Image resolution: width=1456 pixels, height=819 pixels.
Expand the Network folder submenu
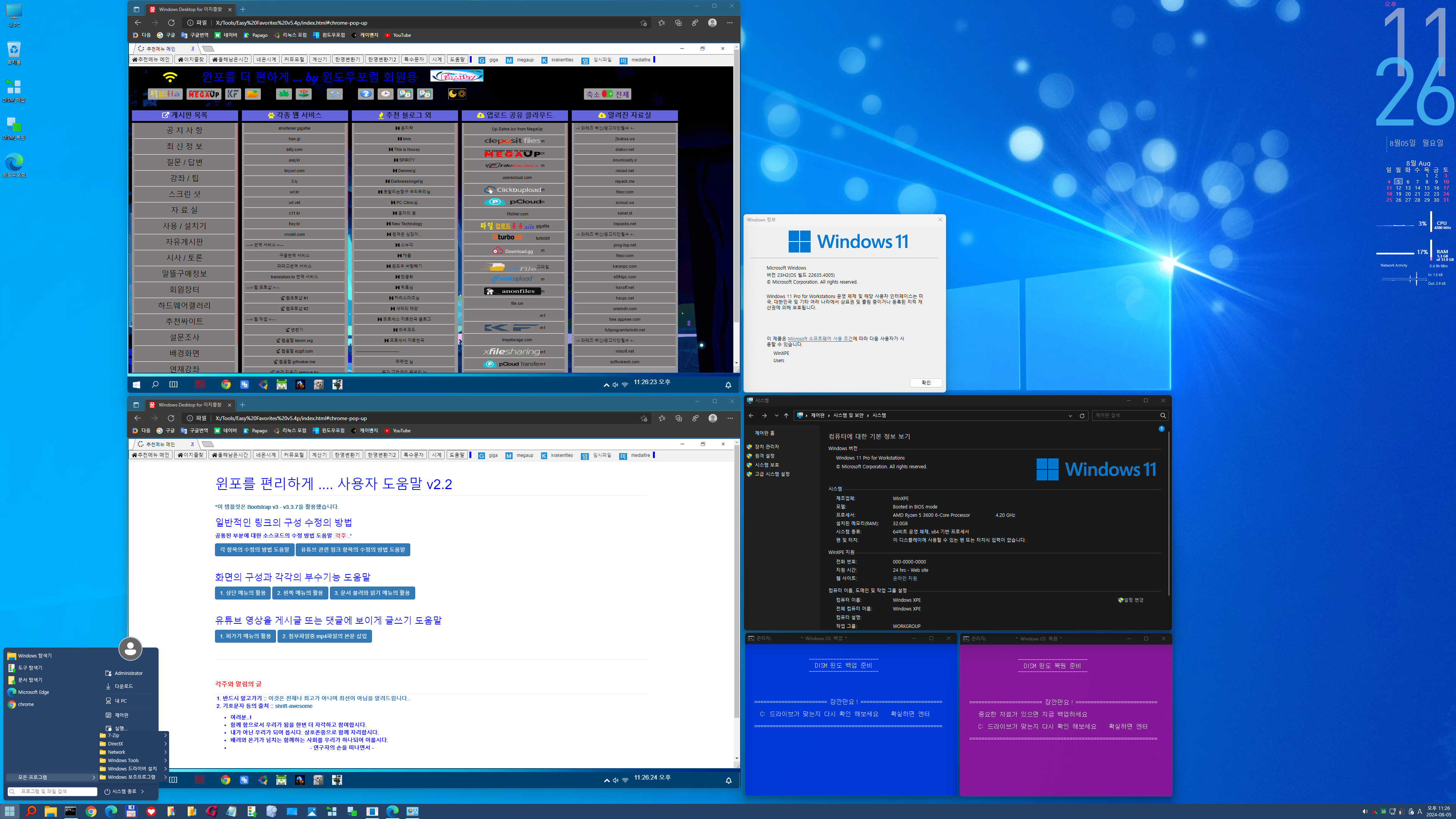click(166, 752)
